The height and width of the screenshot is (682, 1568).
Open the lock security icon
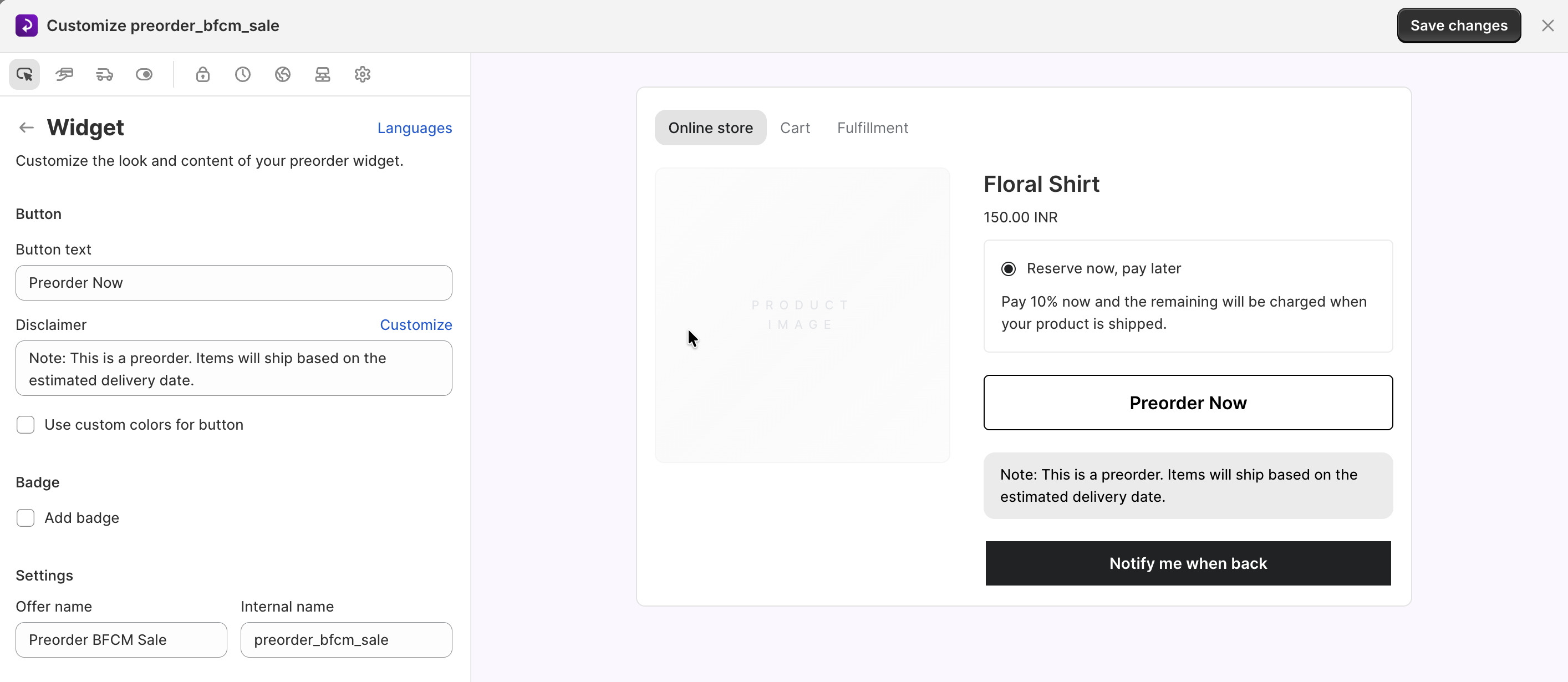click(x=203, y=74)
